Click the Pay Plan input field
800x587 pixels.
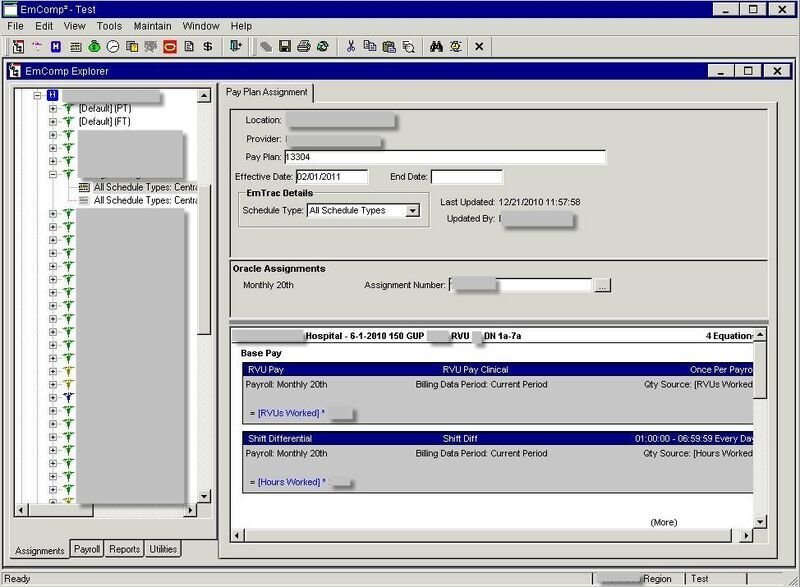click(445, 157)
